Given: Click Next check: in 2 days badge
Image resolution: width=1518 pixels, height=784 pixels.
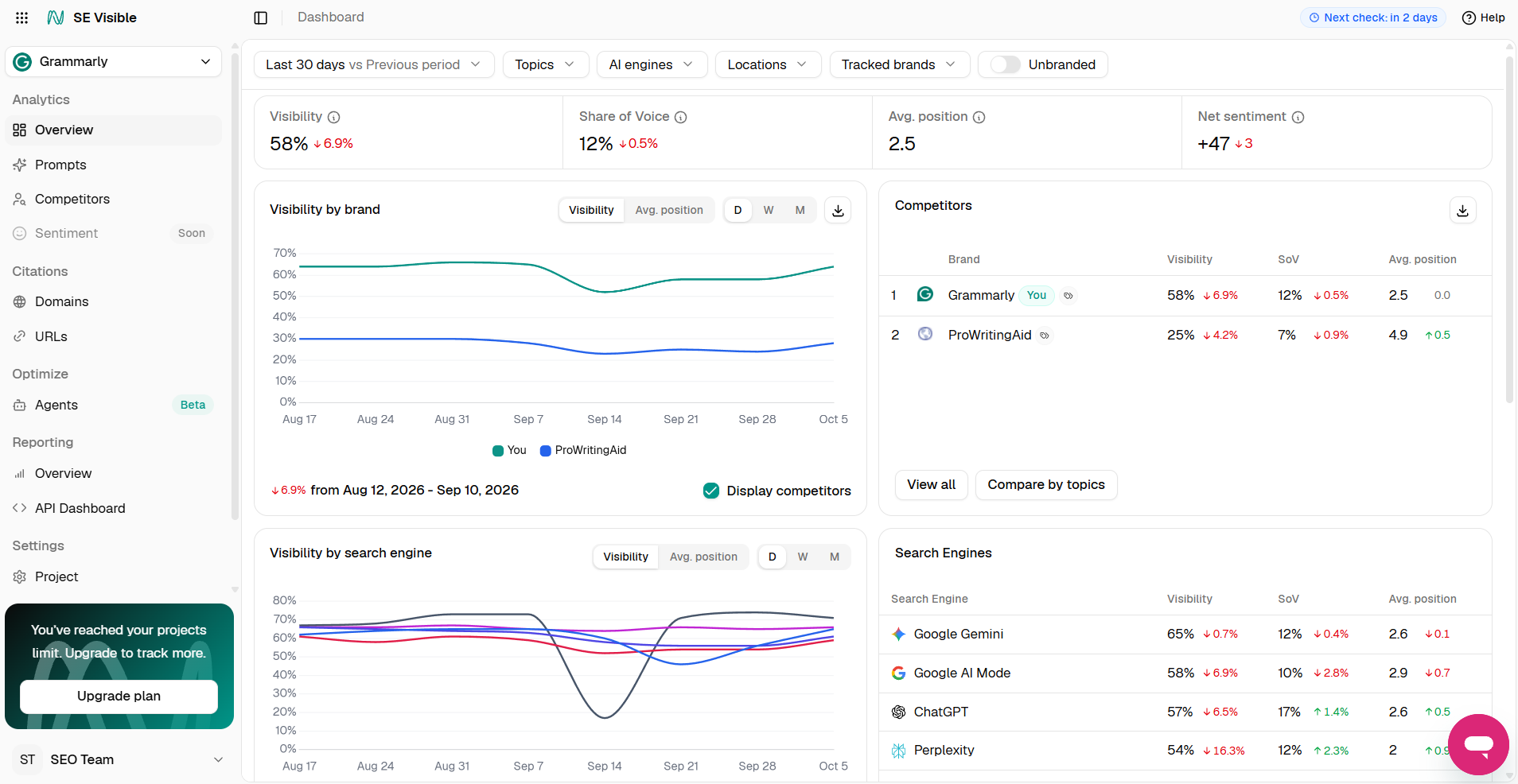Looking at the screenshot, I should point(1373,17).
